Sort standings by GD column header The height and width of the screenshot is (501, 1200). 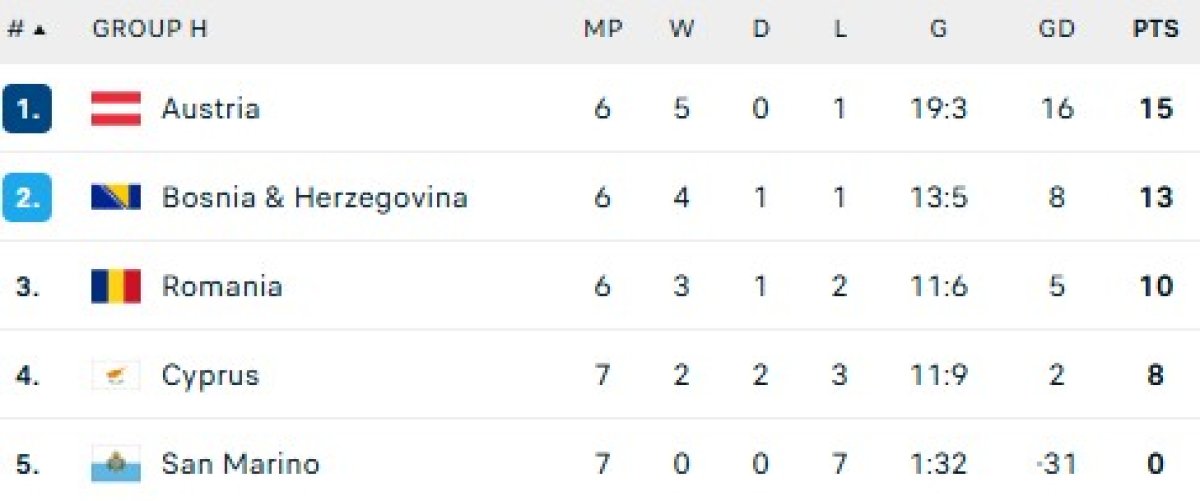[x=1056, y=29]
